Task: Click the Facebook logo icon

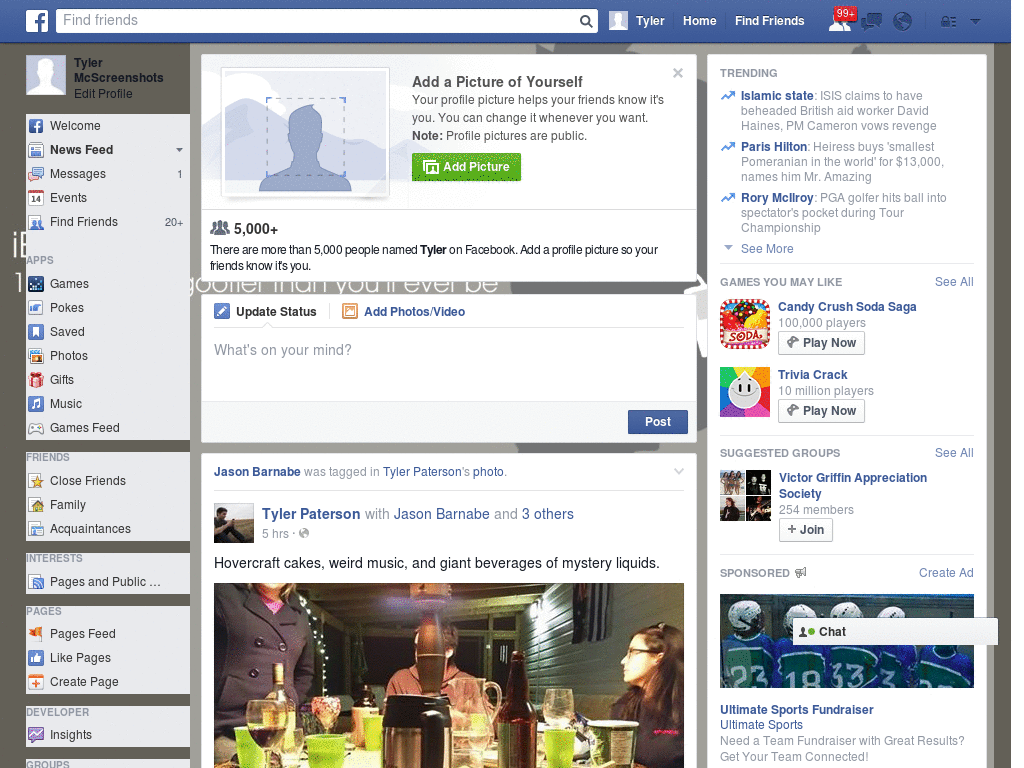Action: point(37,21)
